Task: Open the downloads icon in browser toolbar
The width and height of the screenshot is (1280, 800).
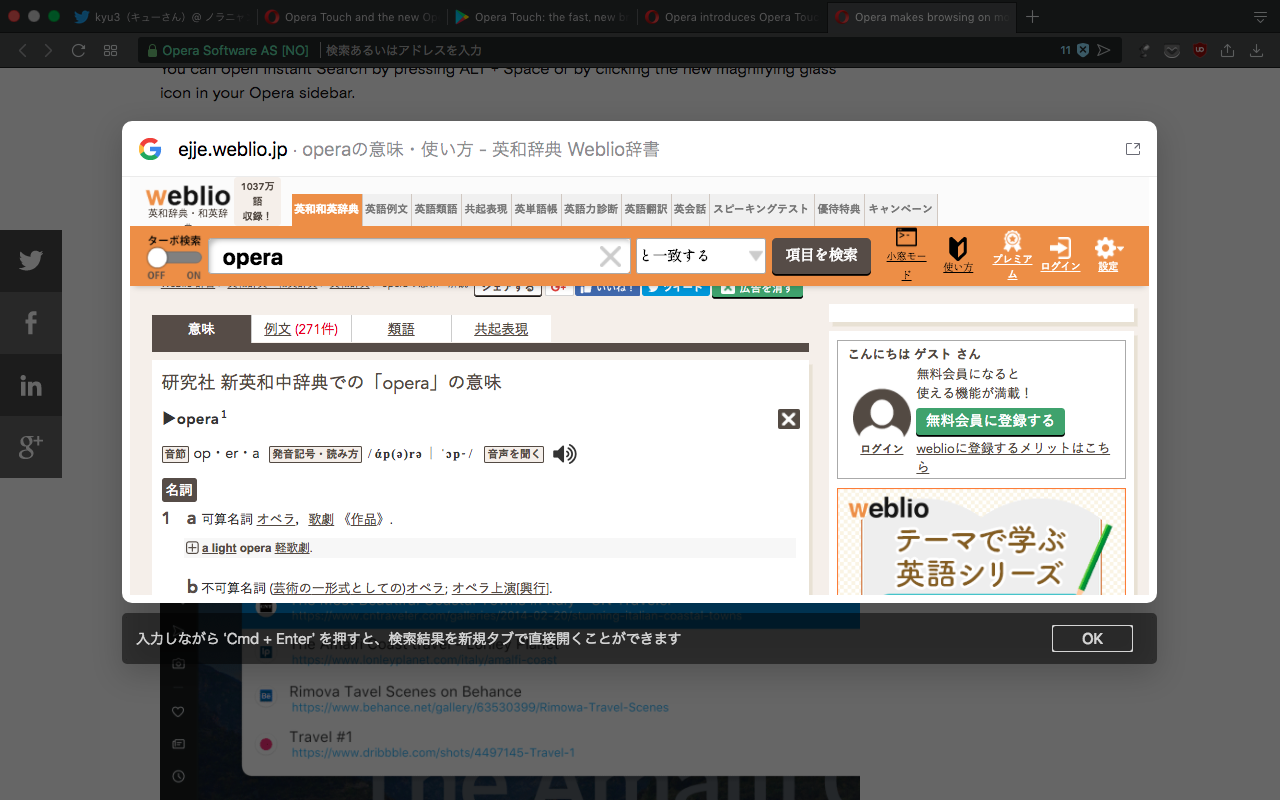Action: tap(1256, 50)
